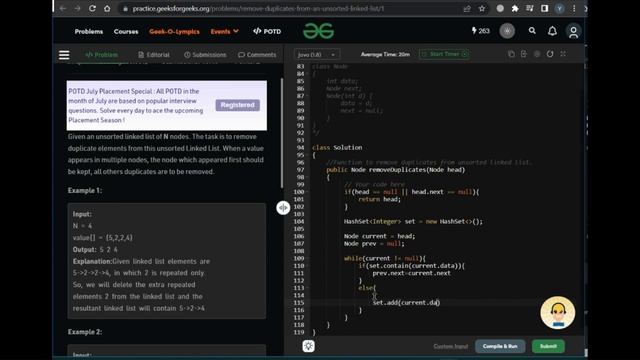The height and width of the screenshot is (360, 640).
Task: Click the removeDuplicates method signature
Action: [396, 170]
